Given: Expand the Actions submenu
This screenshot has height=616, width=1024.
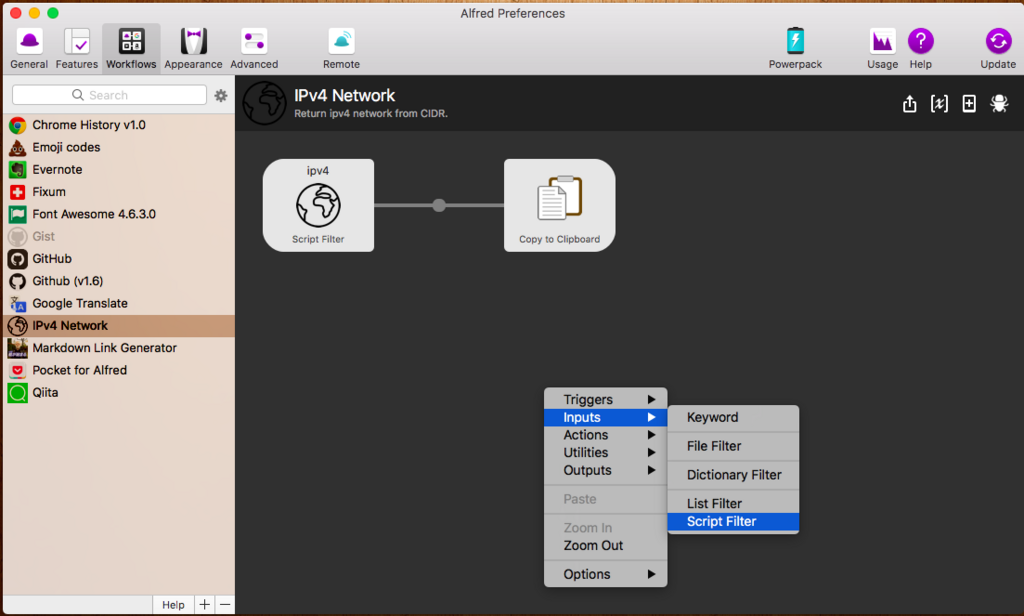Looking at the screenshot, I should pyautogui.click(x=605, y=434).
